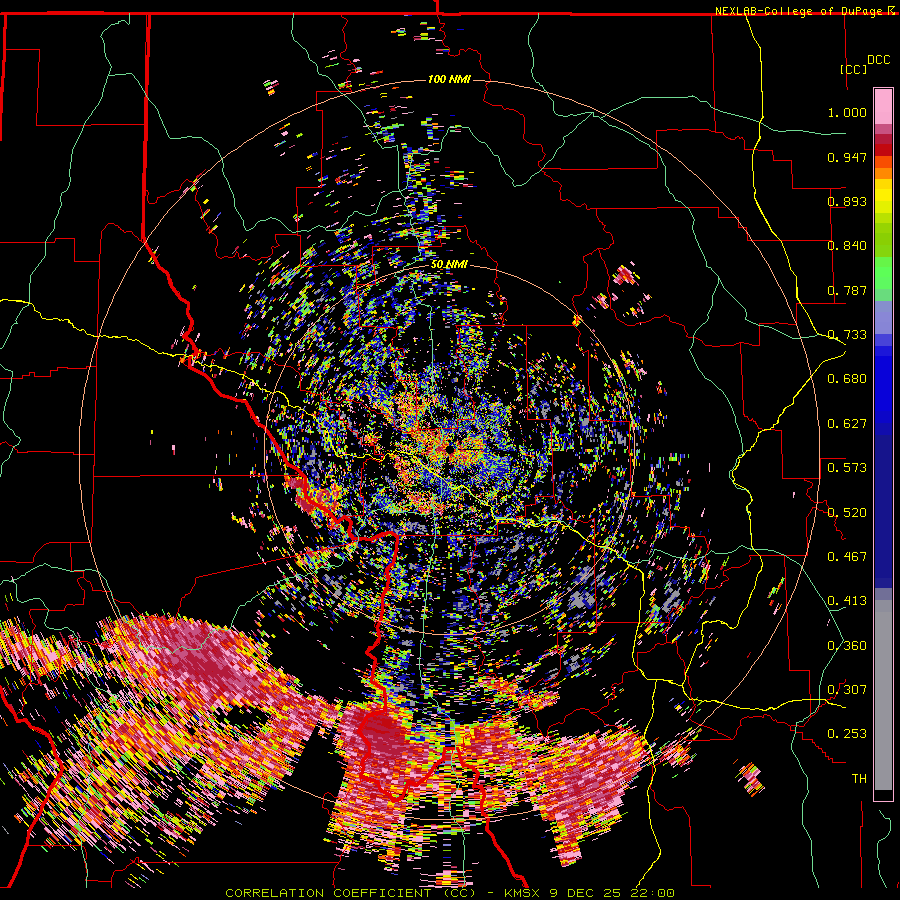Click the TH label at the scale bottom
900x900 pixels.
(x=859, y=779)
